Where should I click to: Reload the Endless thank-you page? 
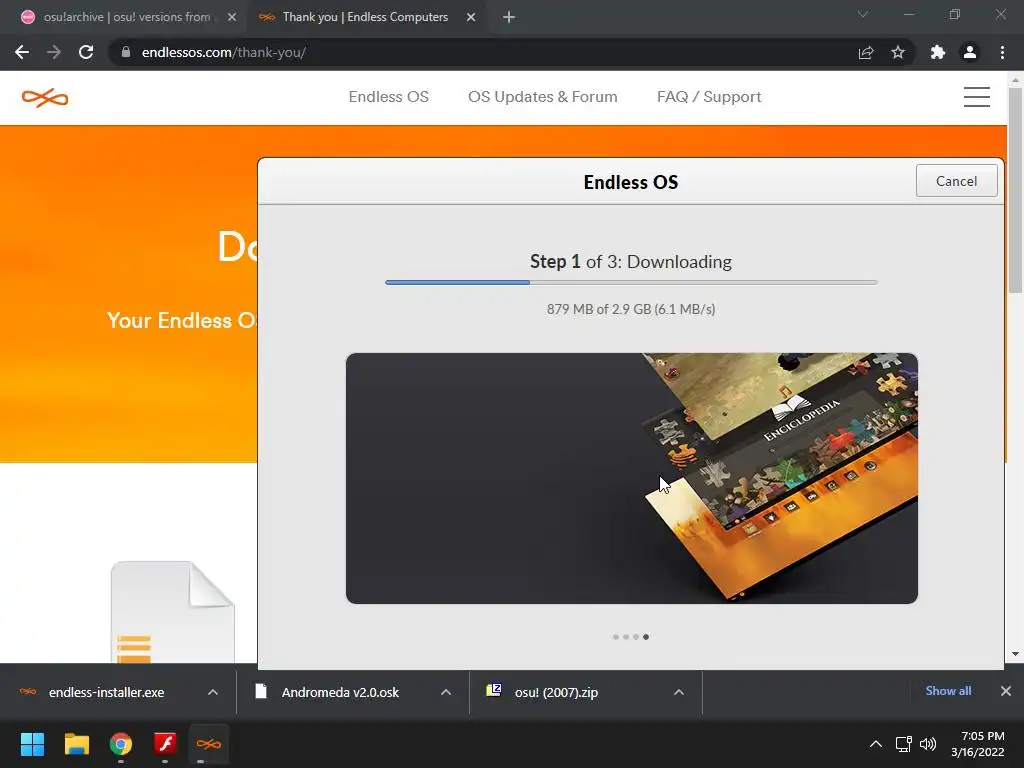click(x=86, y=52)
